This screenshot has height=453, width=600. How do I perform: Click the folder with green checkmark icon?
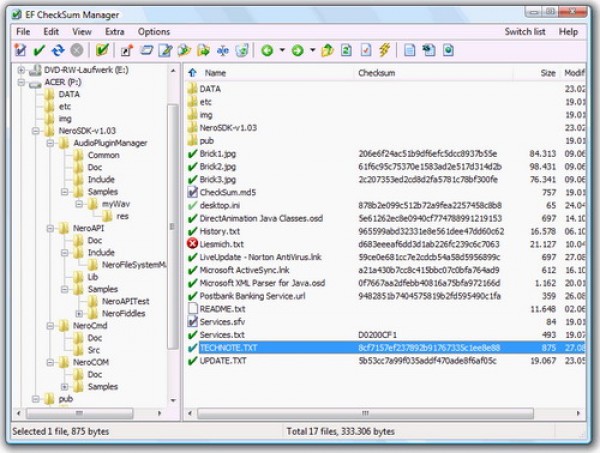point(102,50)
